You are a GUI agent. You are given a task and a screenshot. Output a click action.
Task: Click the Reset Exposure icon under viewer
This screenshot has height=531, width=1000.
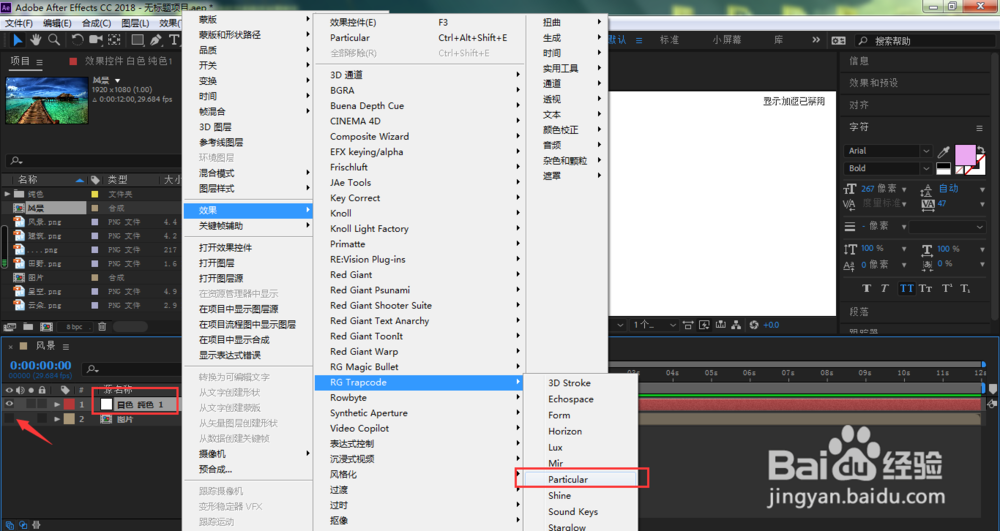[x=754, y=324]
